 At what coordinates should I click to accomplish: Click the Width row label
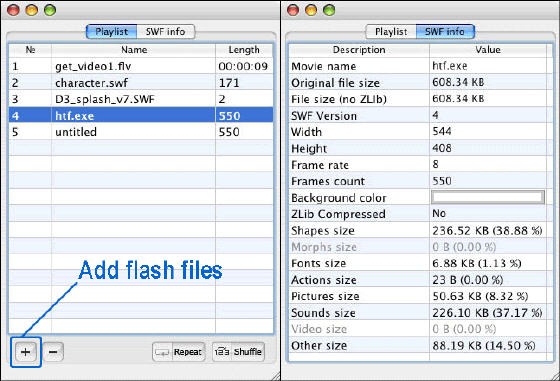[306, 132]
